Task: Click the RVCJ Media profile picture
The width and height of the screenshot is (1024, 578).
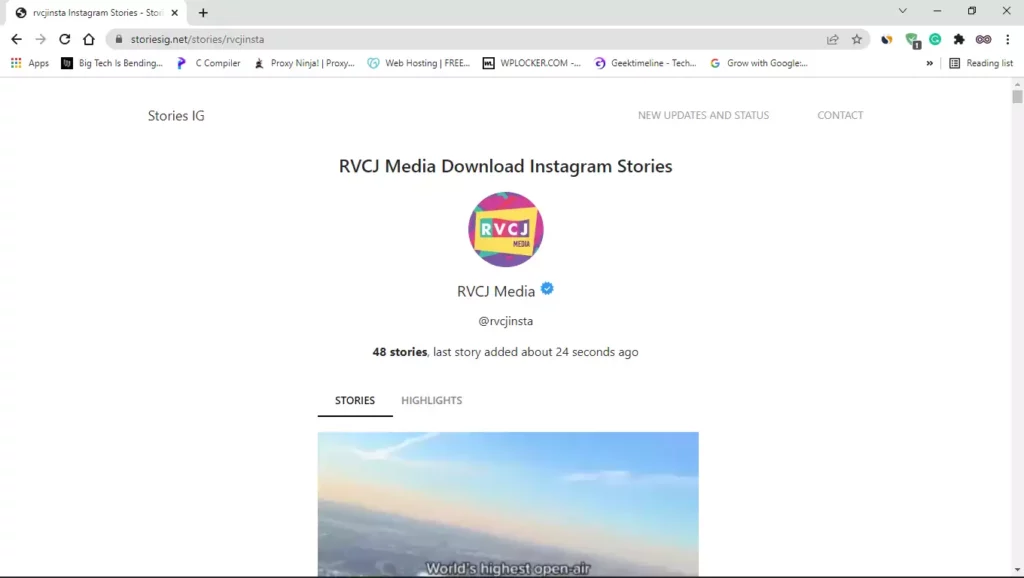Action: [505, 229]
